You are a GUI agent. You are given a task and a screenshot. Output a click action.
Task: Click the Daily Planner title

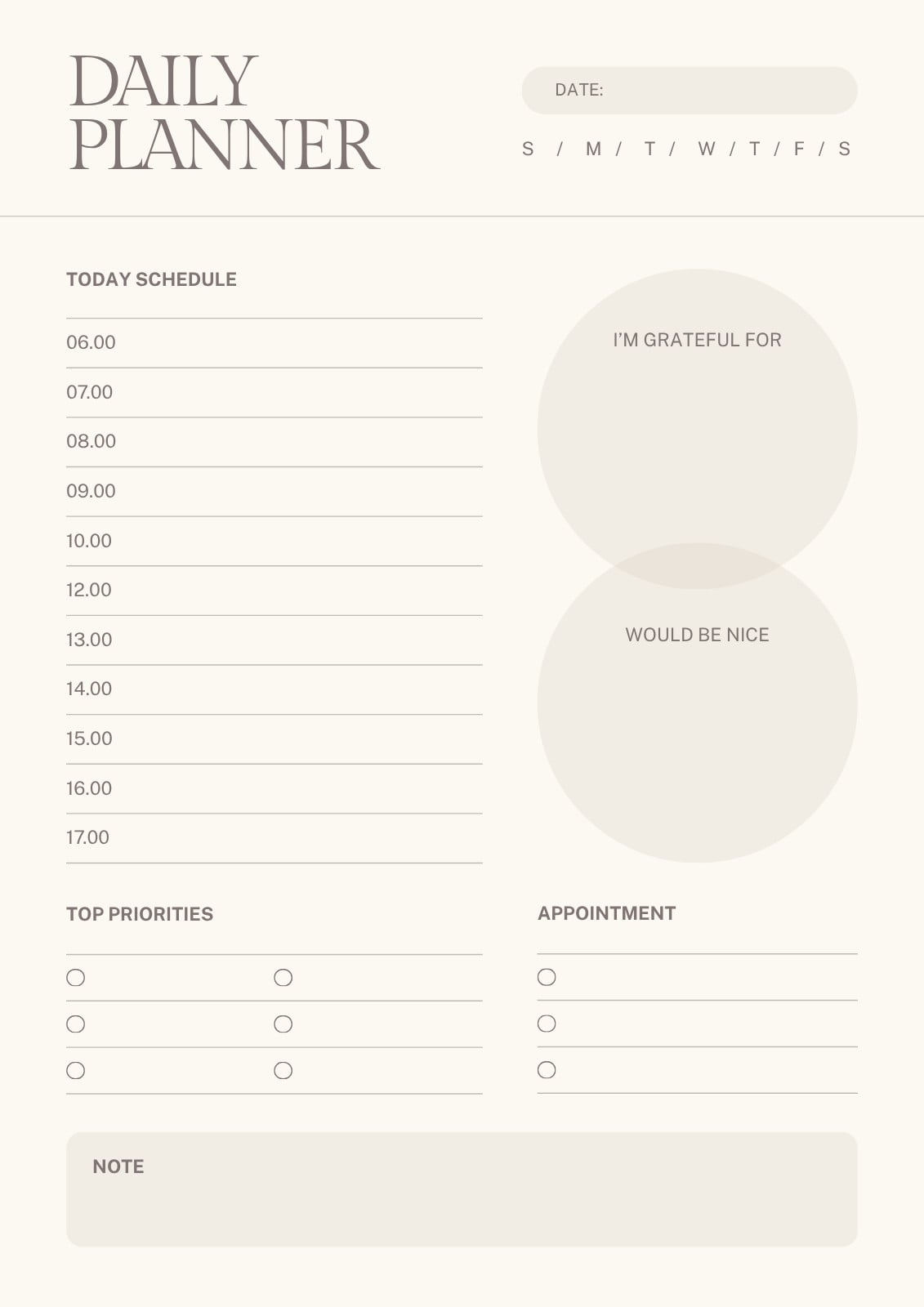224,113
